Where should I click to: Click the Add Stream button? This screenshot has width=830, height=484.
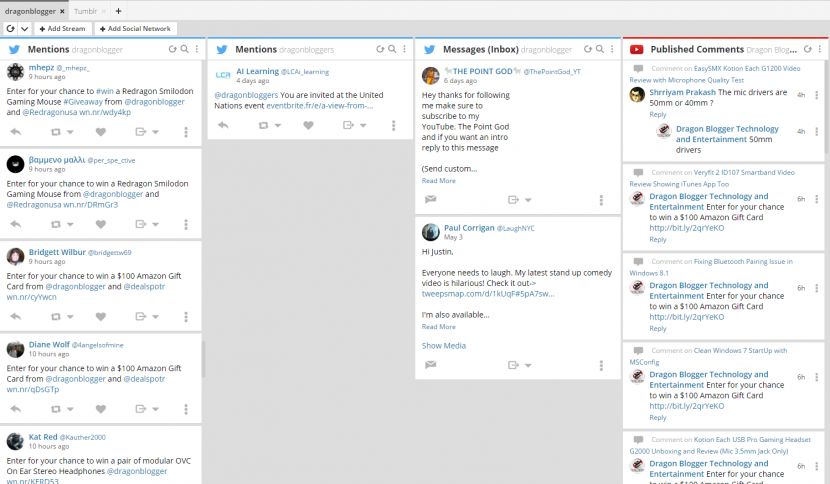point(62,29)
